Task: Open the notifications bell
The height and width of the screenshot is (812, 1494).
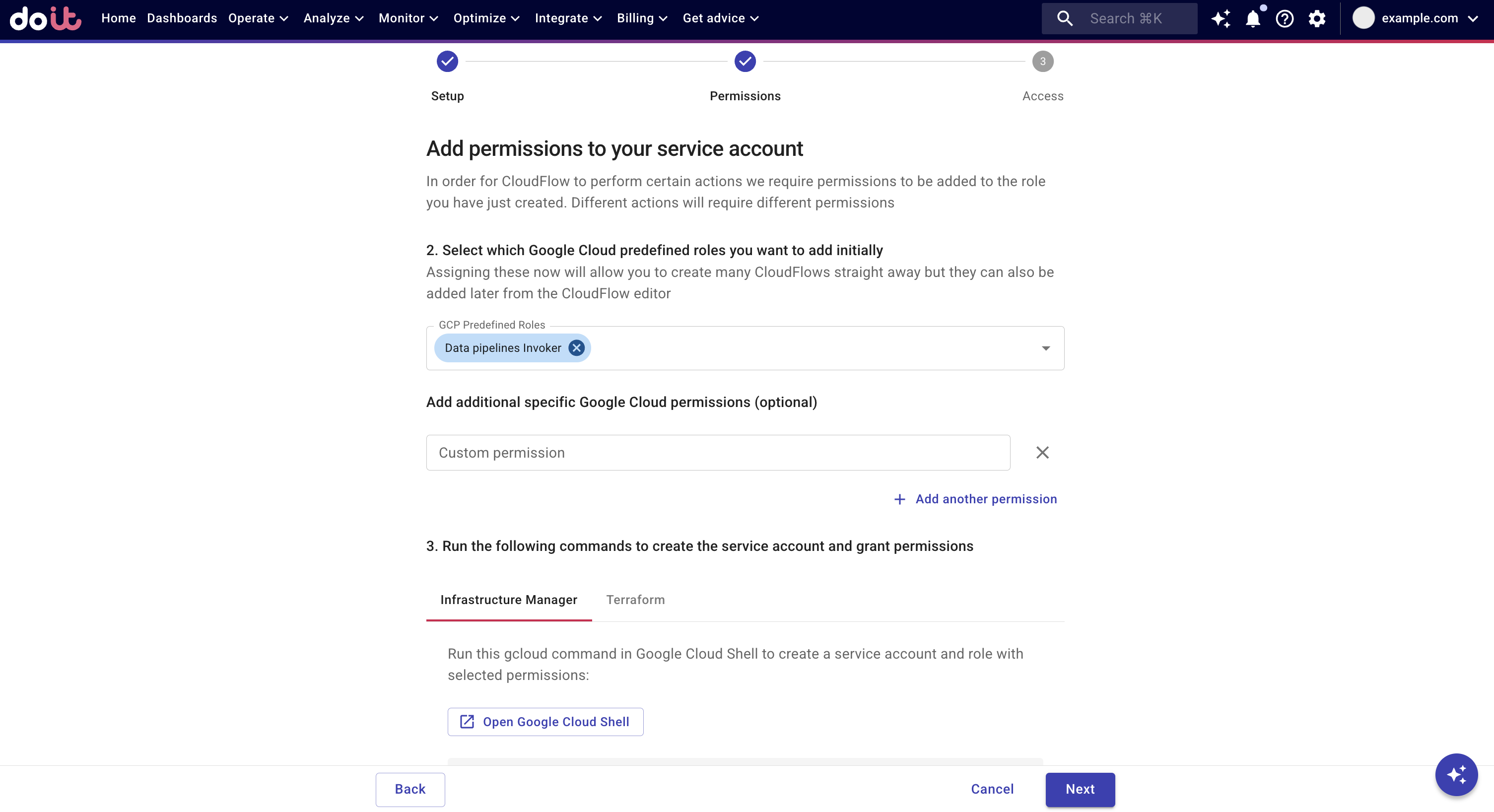Action: [1253, 18]
